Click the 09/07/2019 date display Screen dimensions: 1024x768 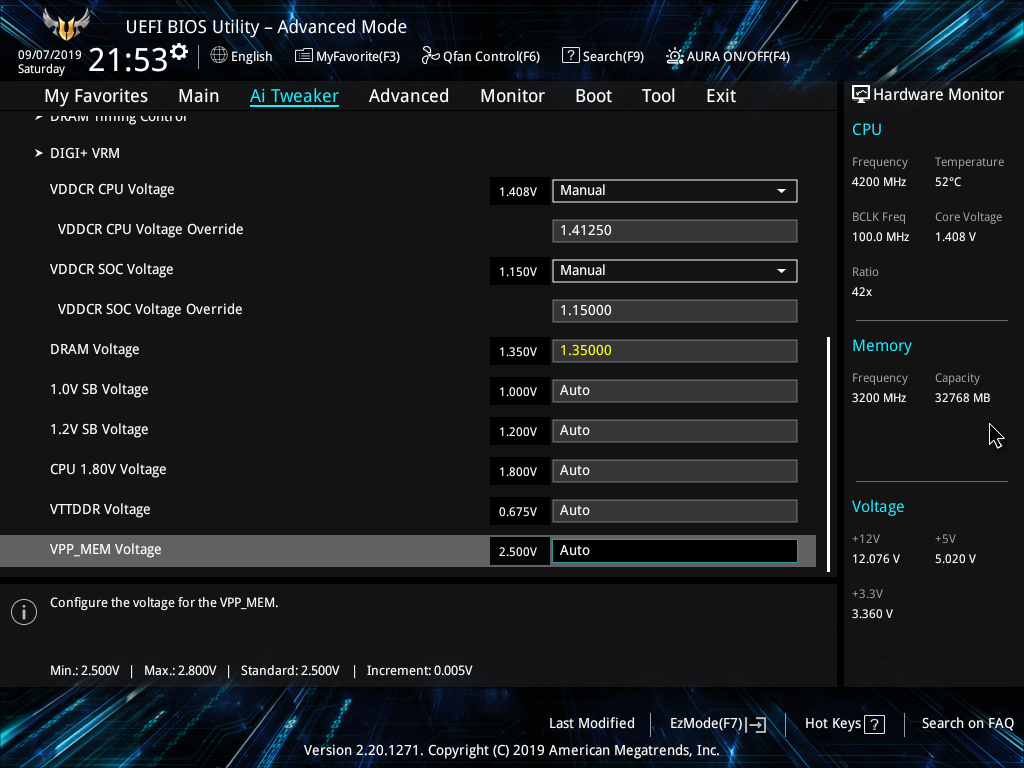50,55
